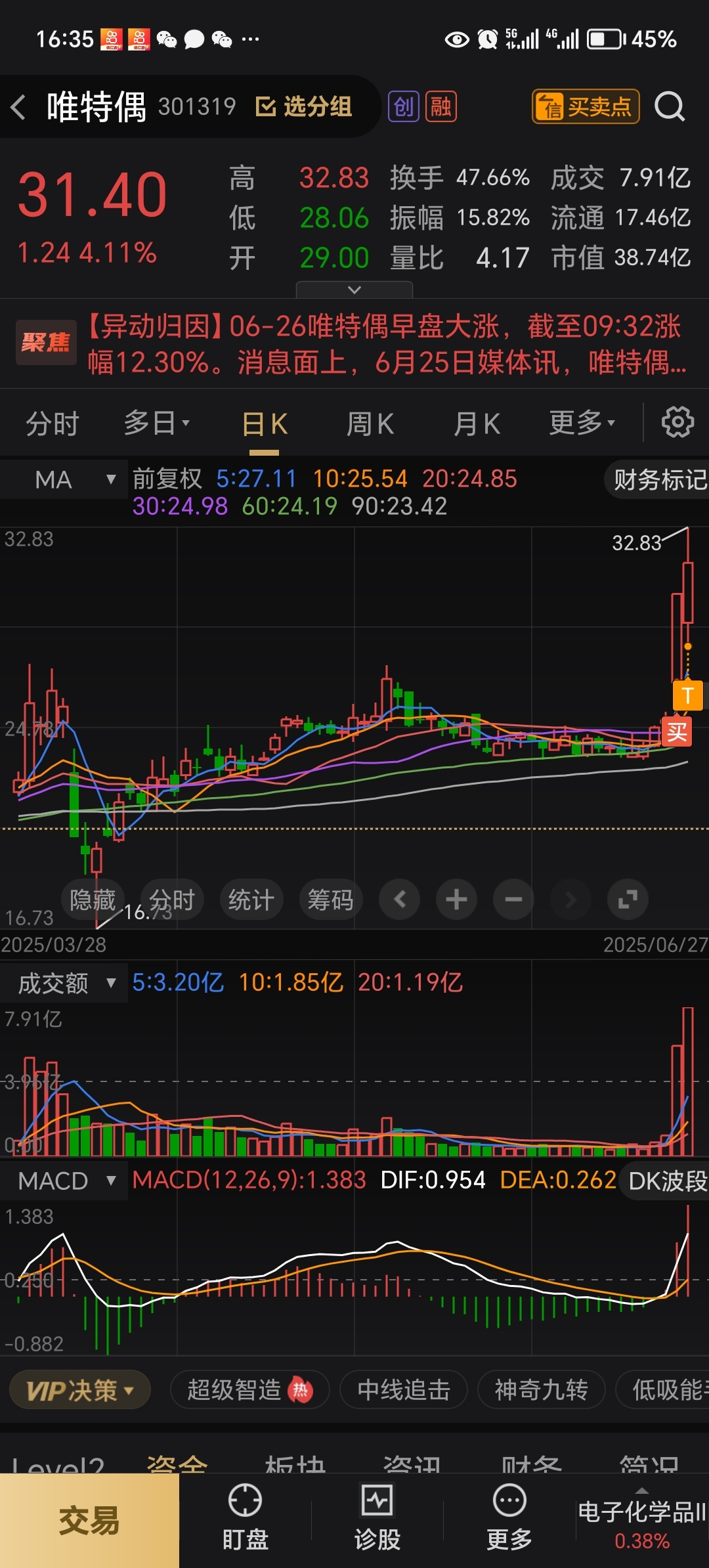Open the MACD indicator dropdown
This screenshot has width=709, height=1568.
pyautogui.click(x=64, y=1181)
